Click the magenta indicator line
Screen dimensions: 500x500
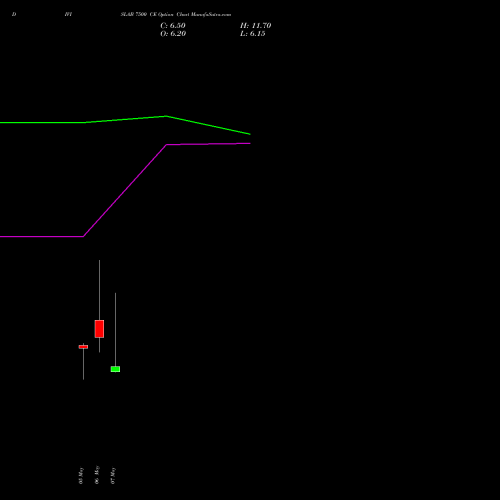(x=125, y=190)
